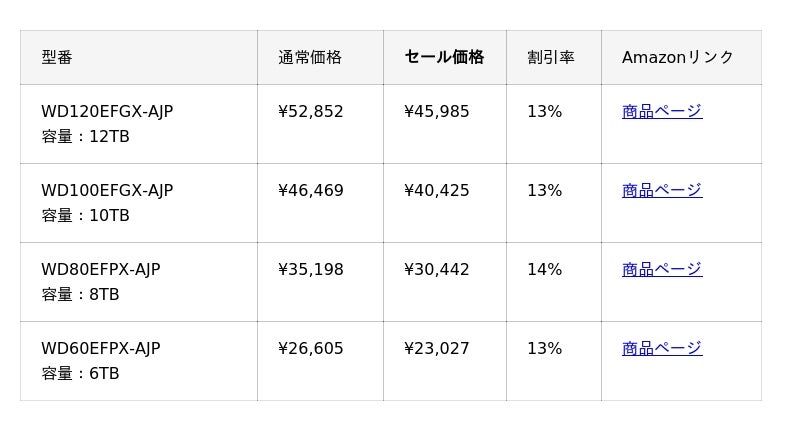
Task: Open 商品ページ link for WD80EFPX-AJP
Action: coord(662,270)
